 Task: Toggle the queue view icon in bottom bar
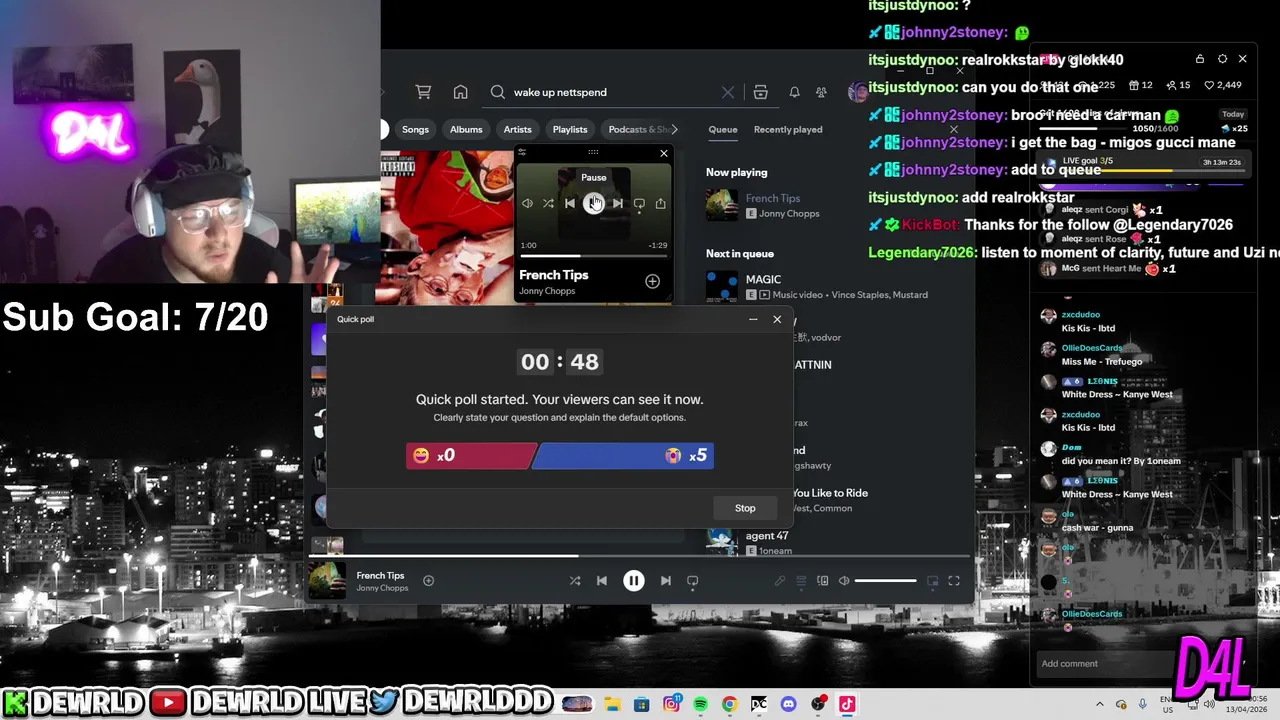tap(801, 581)
